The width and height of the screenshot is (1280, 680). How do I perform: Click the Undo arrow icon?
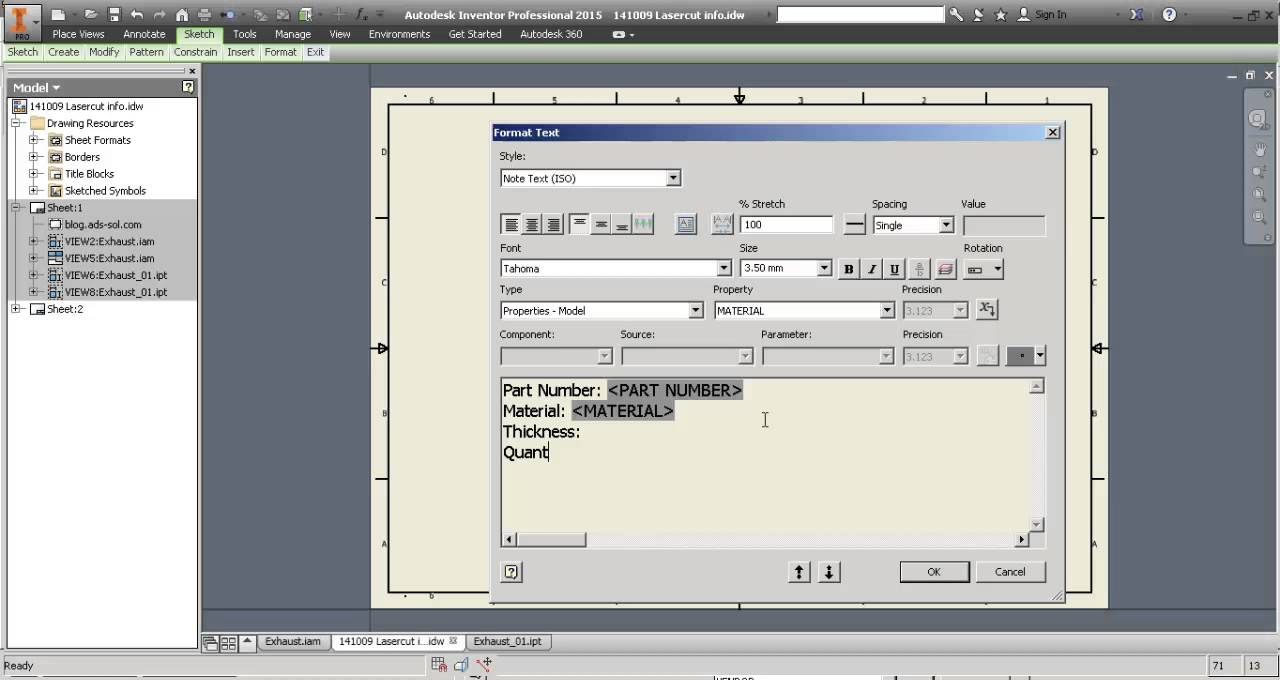136,15
